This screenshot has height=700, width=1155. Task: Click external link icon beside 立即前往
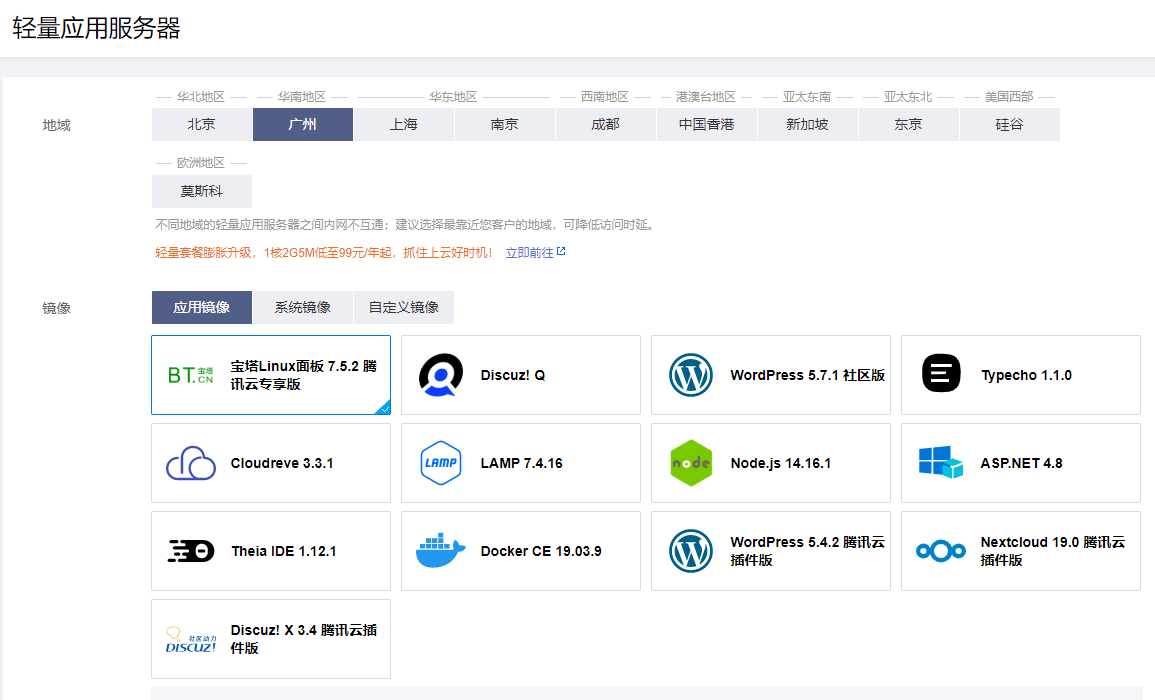(561, 252)
